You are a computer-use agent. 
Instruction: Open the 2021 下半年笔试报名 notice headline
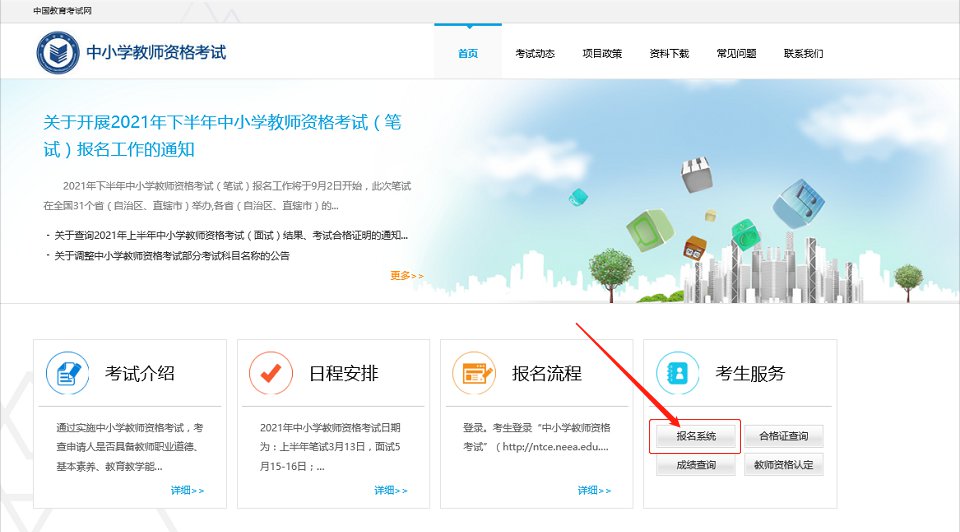222,136
